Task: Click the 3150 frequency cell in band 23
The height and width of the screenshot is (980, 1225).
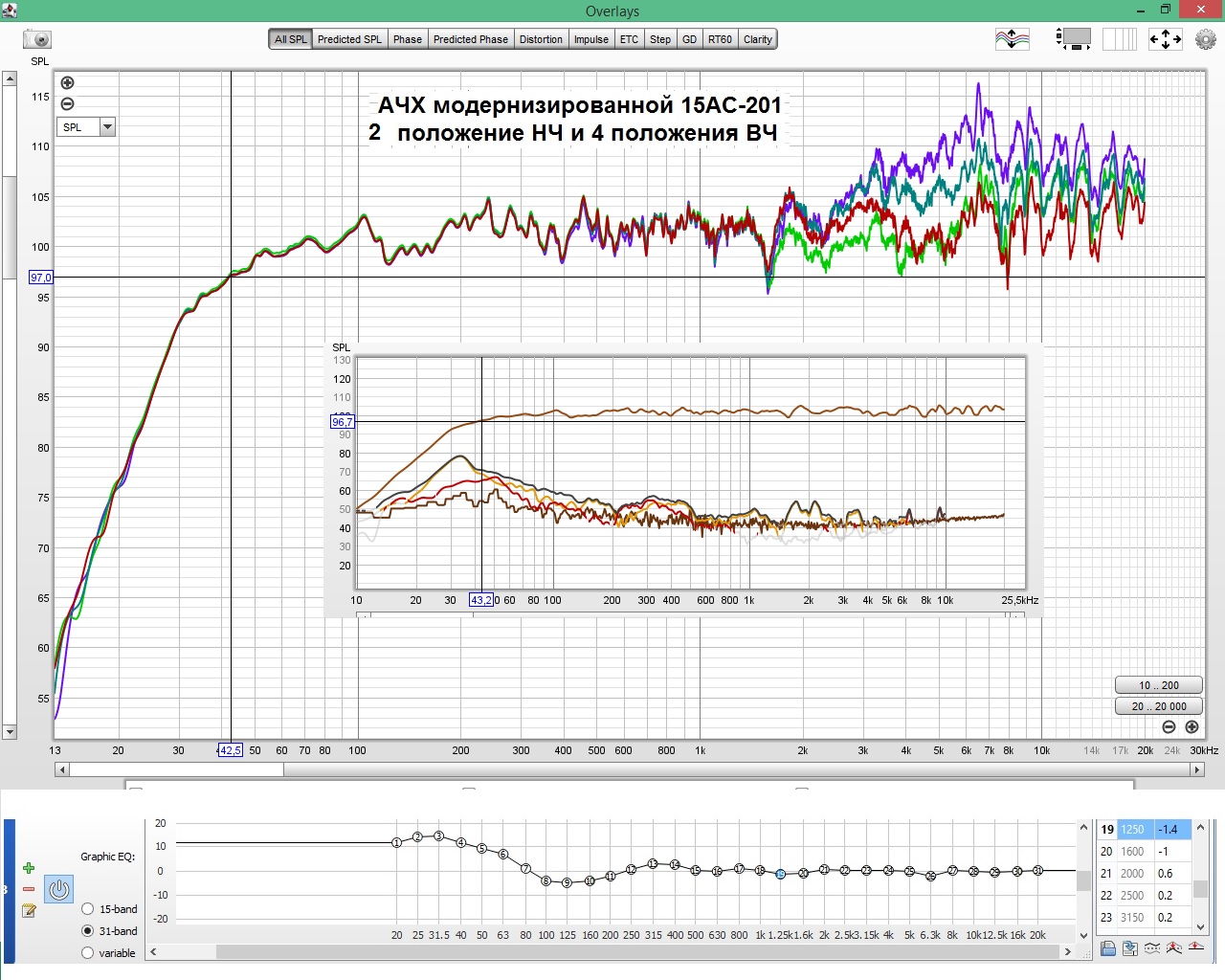Action: (1136, 918)
